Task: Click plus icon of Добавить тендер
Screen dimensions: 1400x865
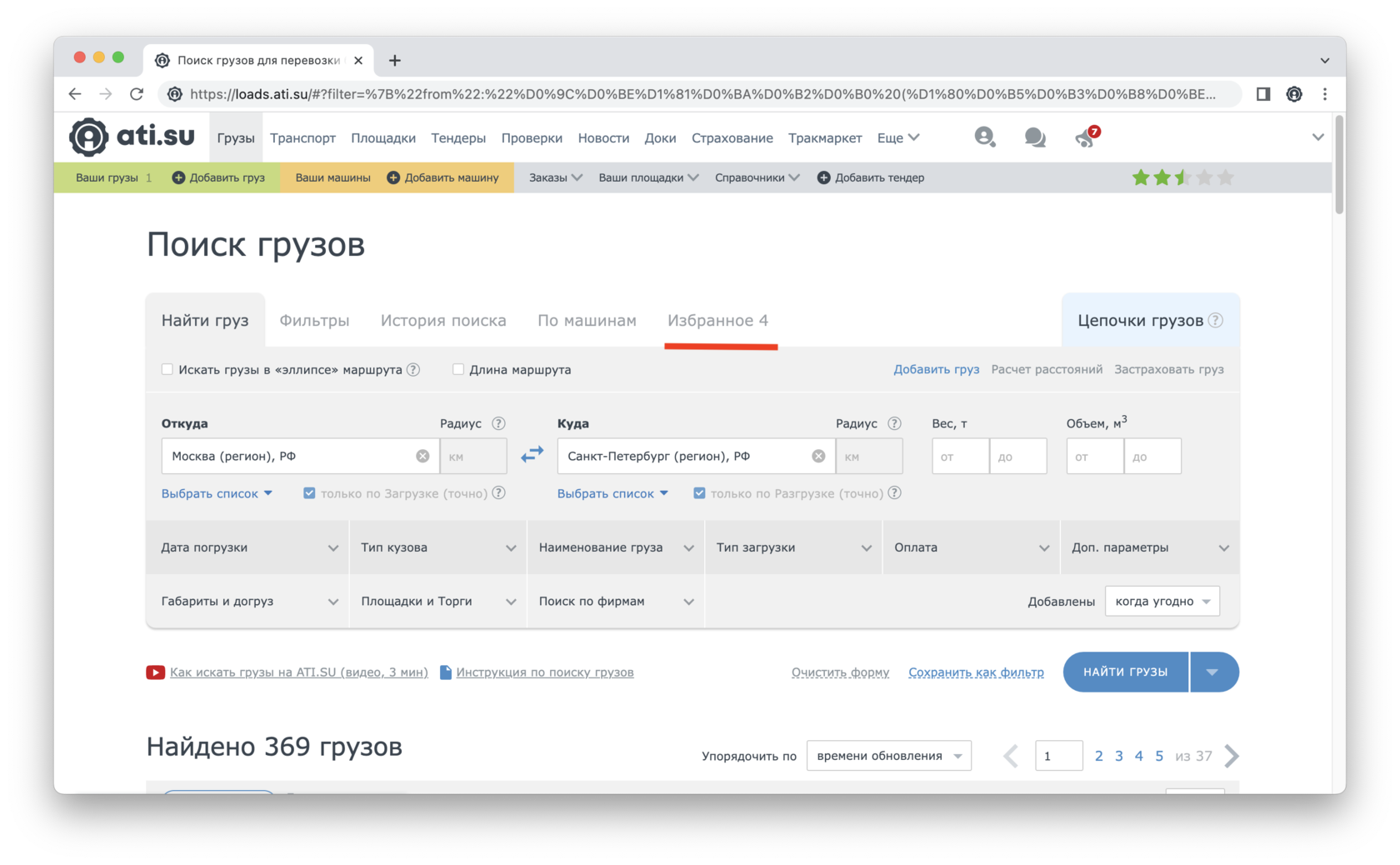Action: coord(823,177)
